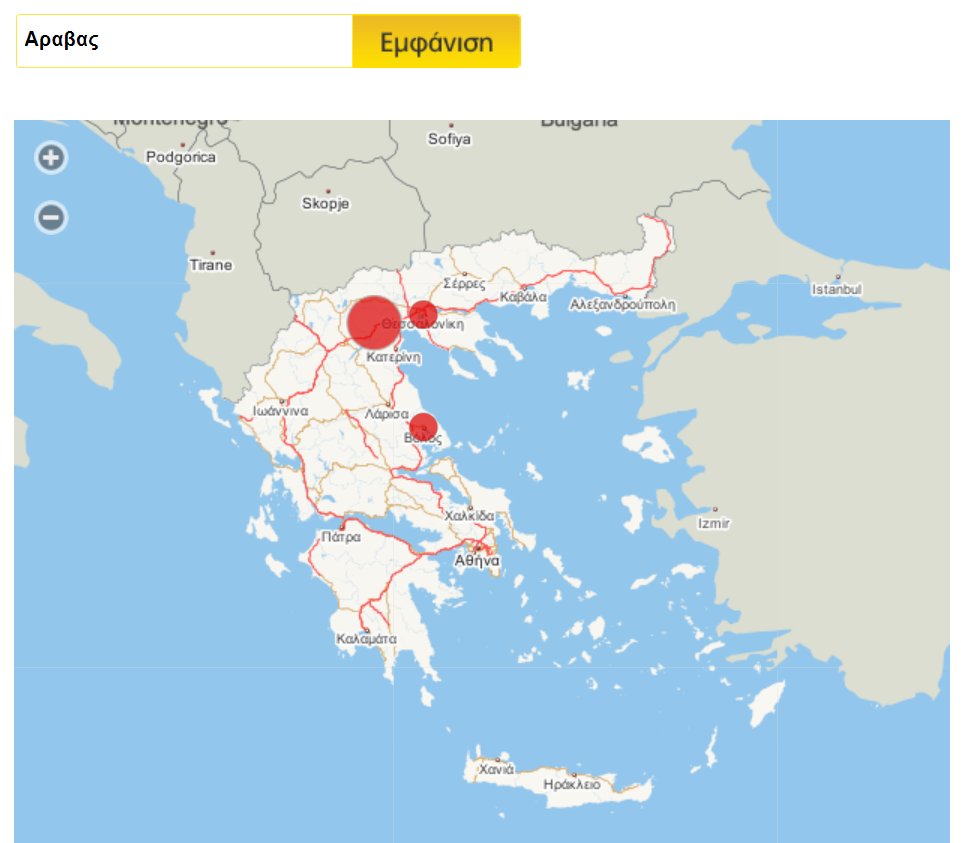Click the Tirane city label
This screenshot has height=843, width=961.
[211, 265]
